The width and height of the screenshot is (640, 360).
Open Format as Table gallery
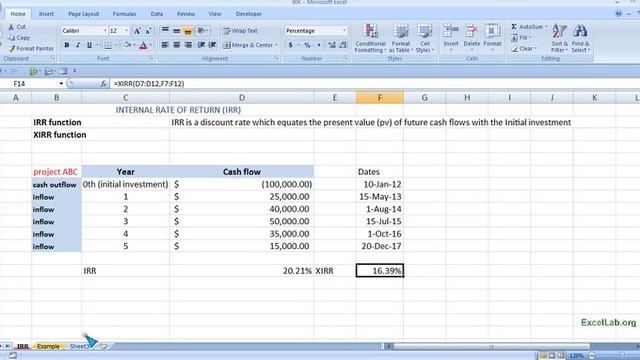401,38
